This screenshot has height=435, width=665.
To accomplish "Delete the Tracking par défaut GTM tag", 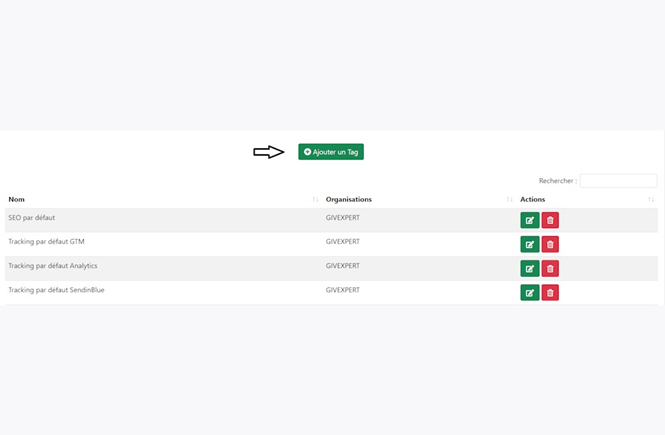I will (550, 244).
